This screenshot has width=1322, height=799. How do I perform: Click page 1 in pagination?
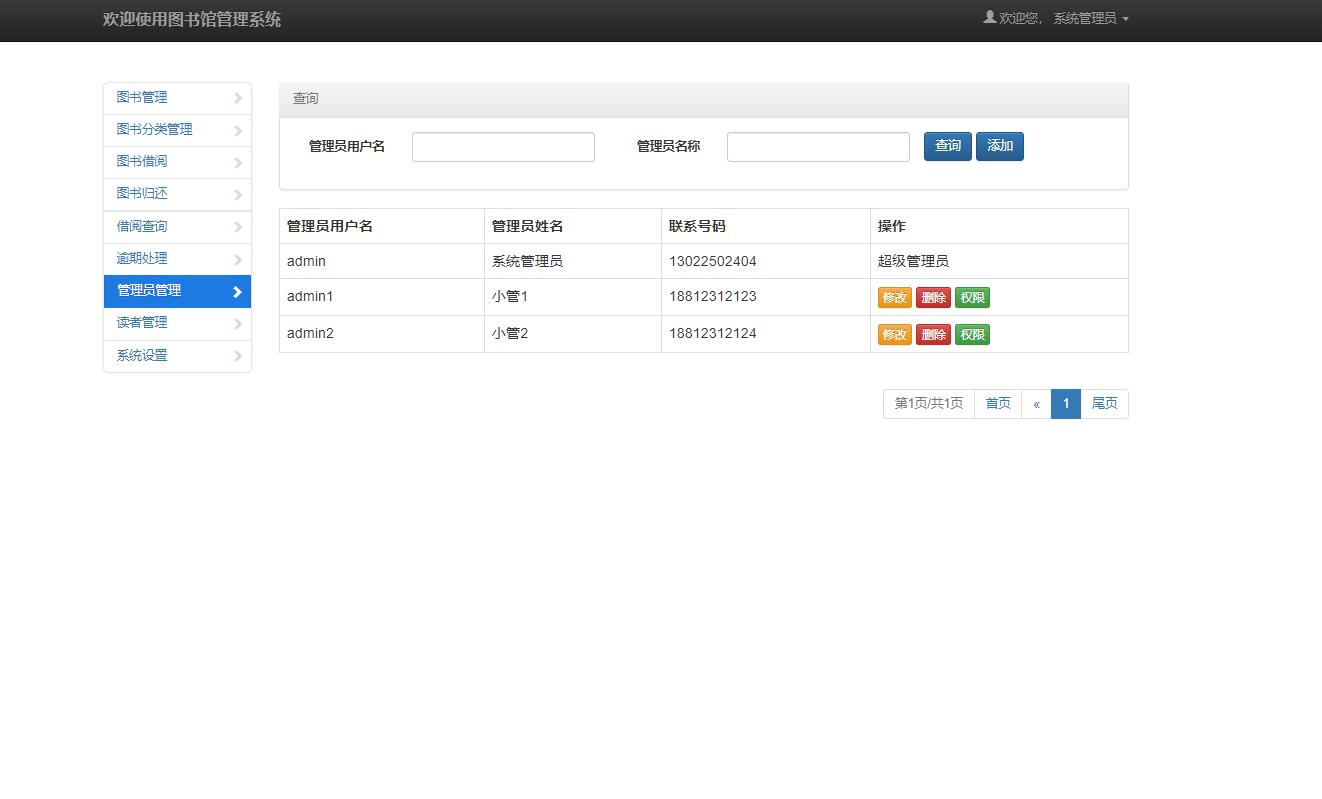[1066, 403]
